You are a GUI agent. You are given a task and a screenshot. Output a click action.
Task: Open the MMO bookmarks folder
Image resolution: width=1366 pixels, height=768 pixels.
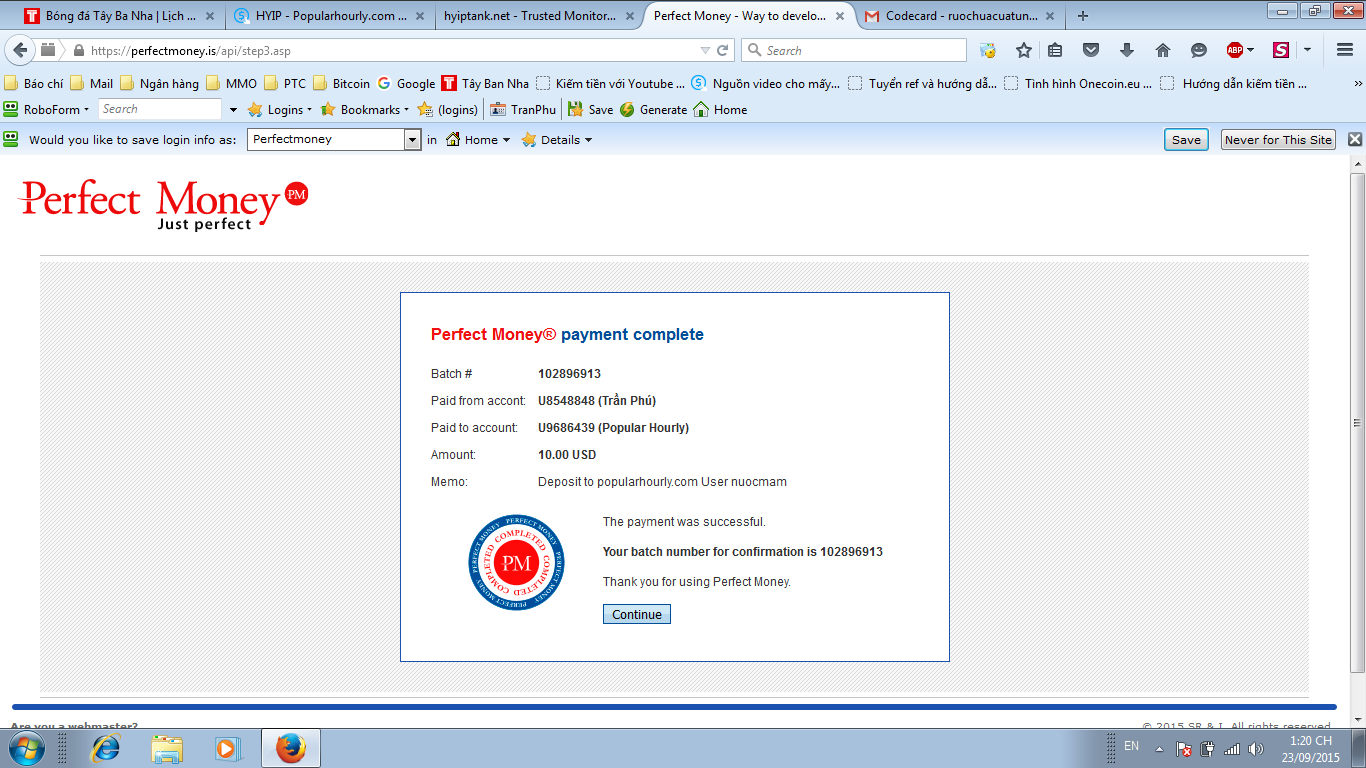[x=231, y=84]
